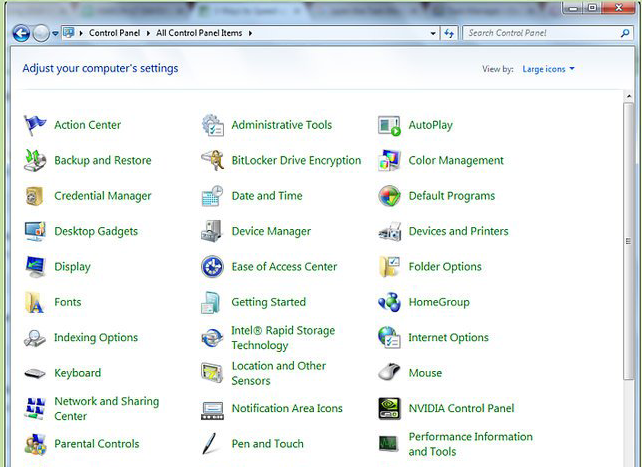Viewport: 642px width, 467px height.
Task: Open the Getting Started icon
Action: click(212, 302)
